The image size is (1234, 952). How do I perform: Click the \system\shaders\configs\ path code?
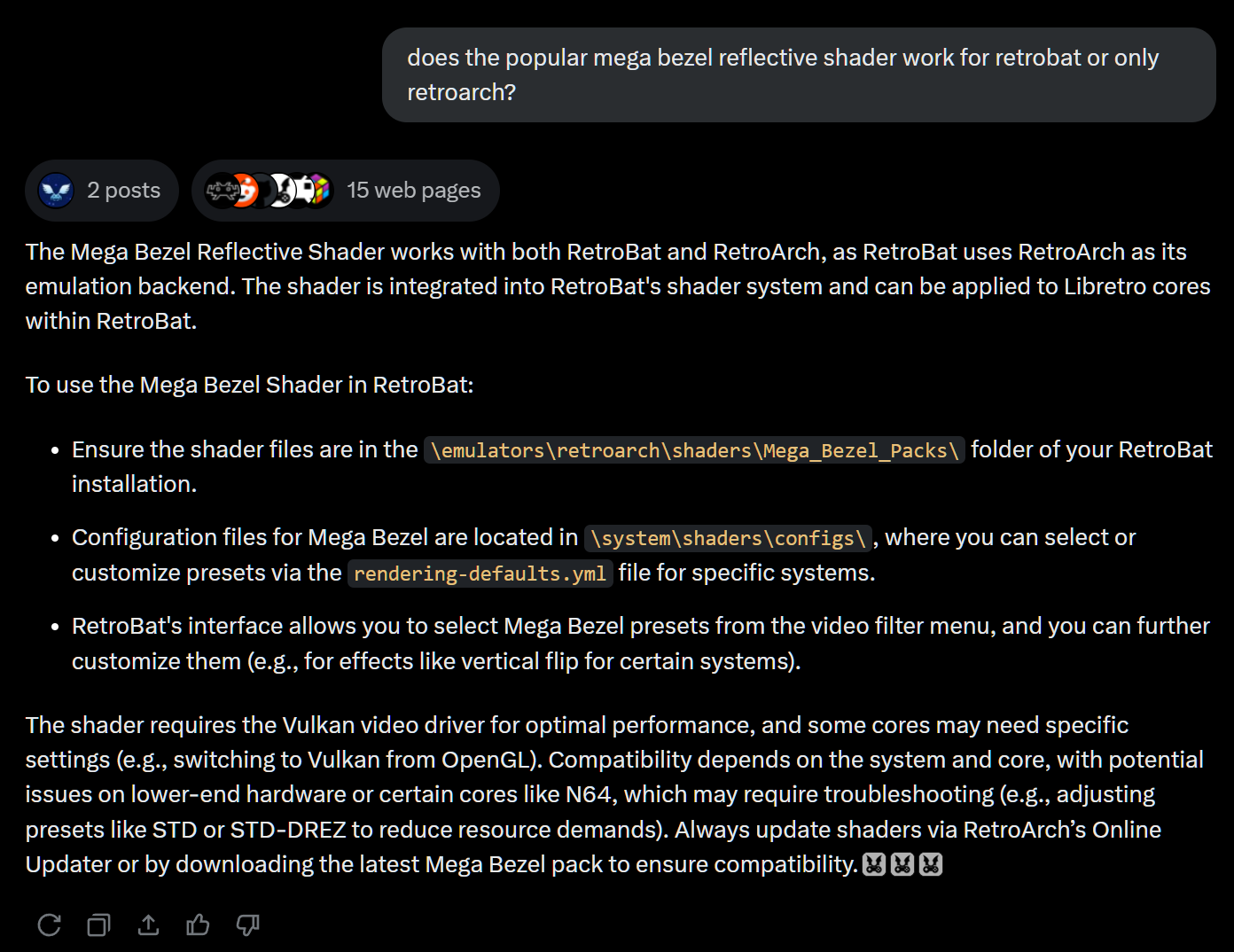click(729, 538)
